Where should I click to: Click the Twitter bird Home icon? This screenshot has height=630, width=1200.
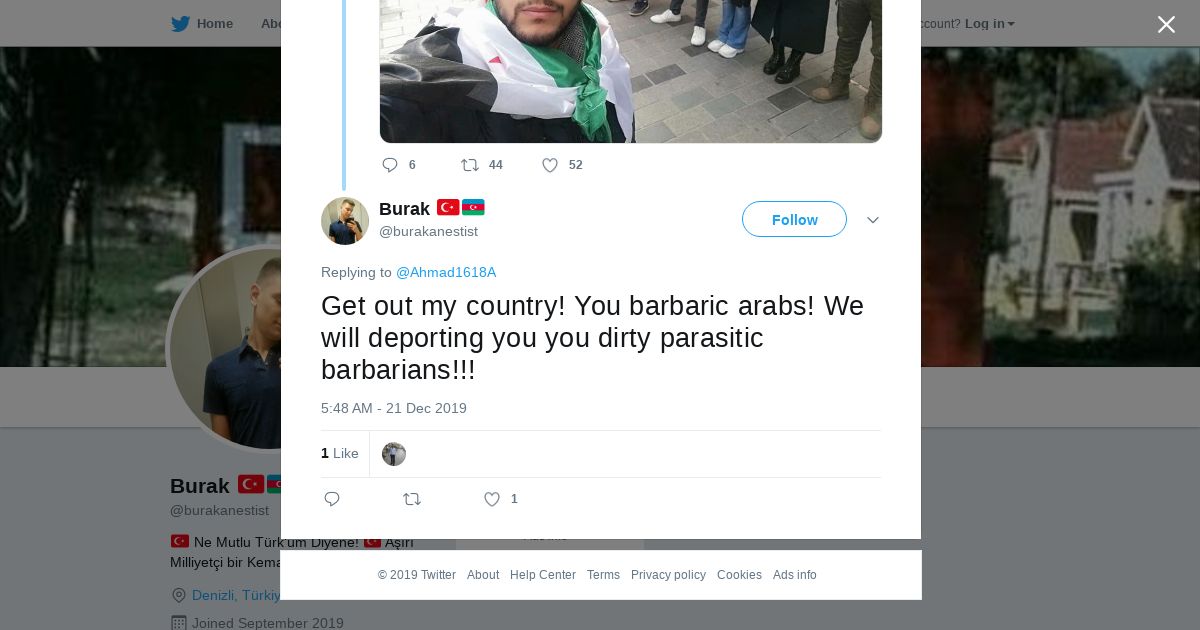tap(180, 24)
